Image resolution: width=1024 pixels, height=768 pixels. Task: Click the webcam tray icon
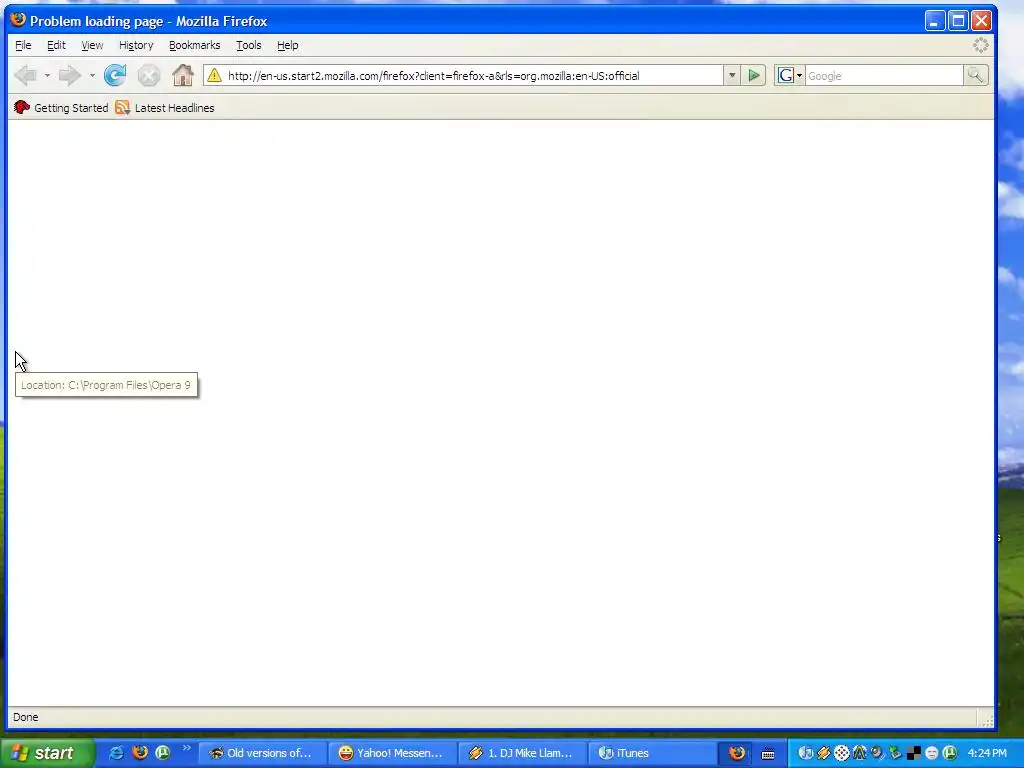877,753
